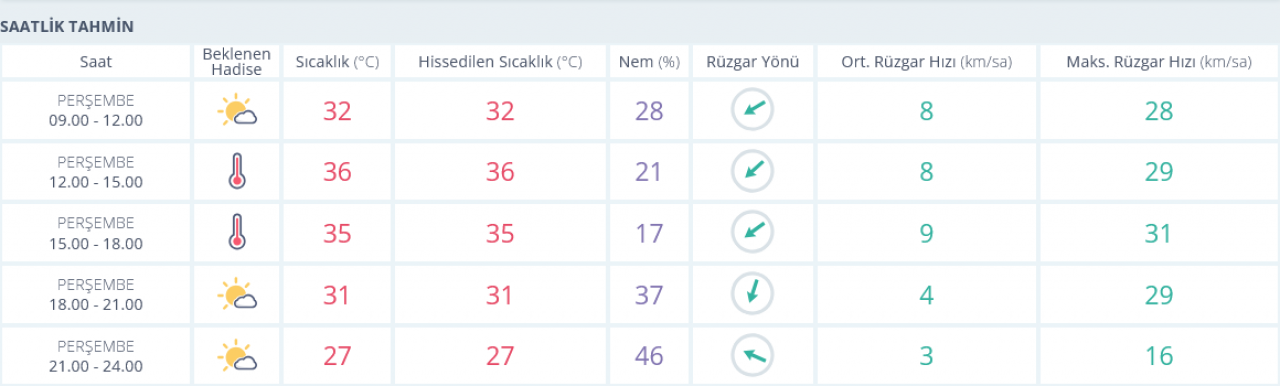Viewport: 1280px width, 386px height.
Task: Select the Rüzgar Yönü column header
Action: [753, 62]
